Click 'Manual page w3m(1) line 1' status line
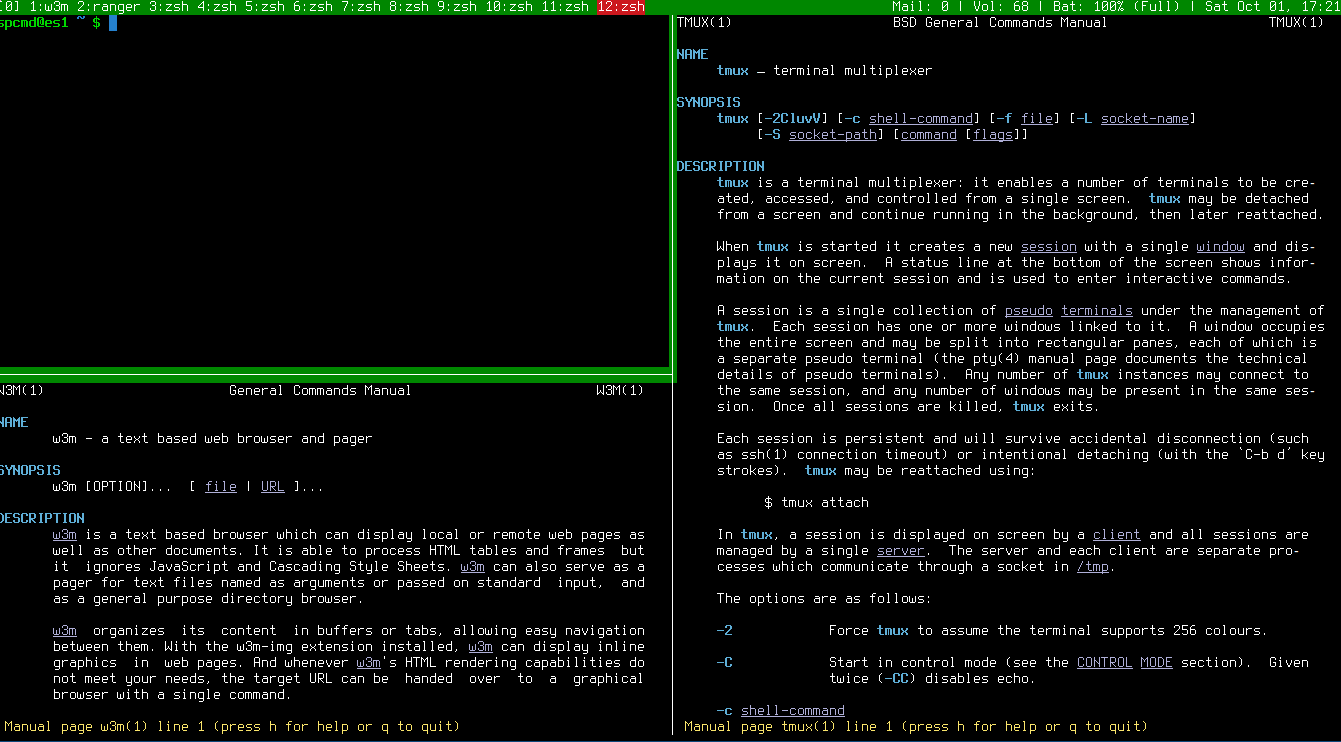 click(x=233, y=727)
